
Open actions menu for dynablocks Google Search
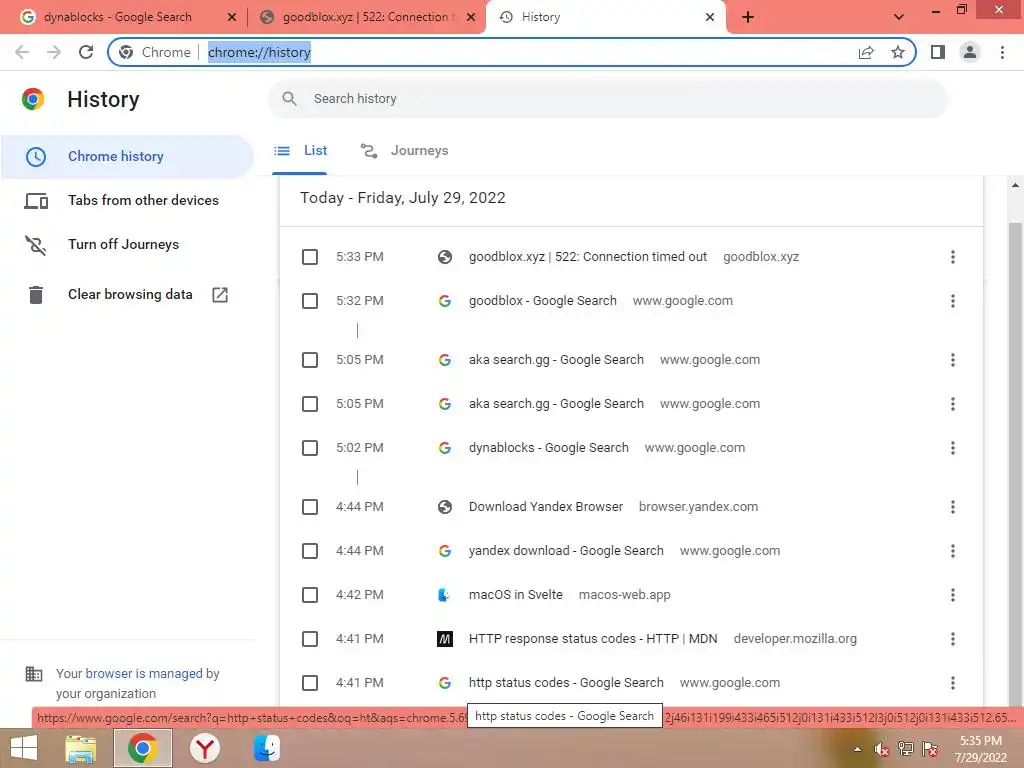point(953,448)
